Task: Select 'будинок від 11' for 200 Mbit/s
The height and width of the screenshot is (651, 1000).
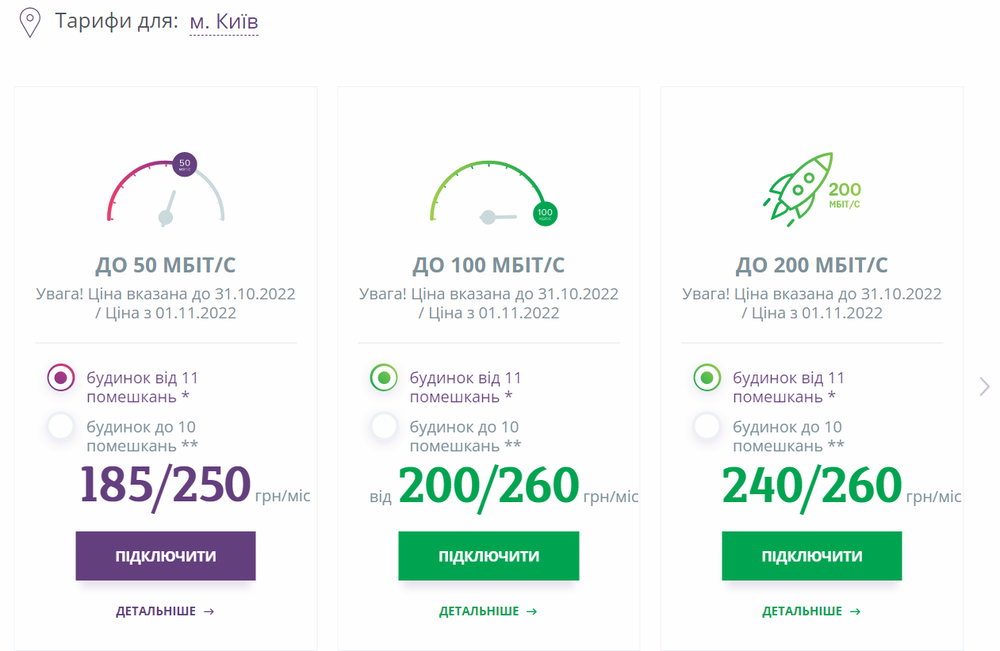Action: pos(707,378)
